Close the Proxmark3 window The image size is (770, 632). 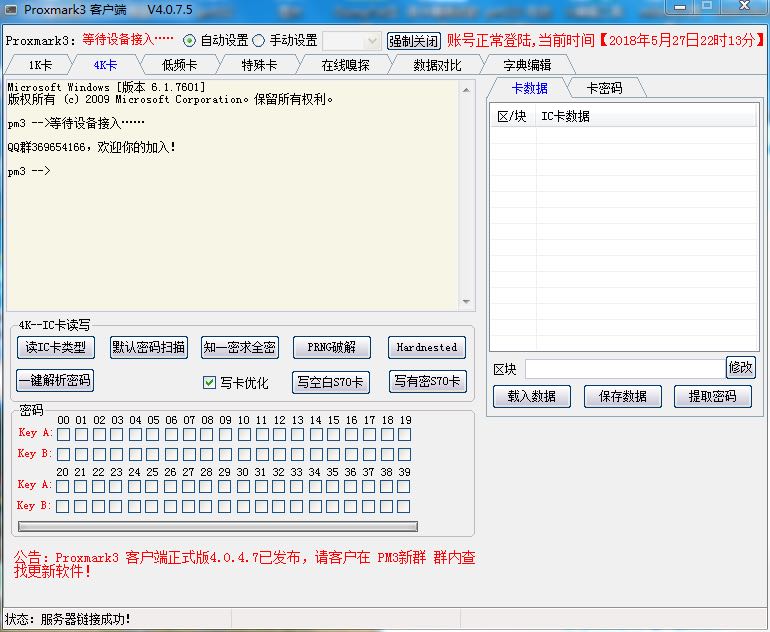[x=745, y=6]
